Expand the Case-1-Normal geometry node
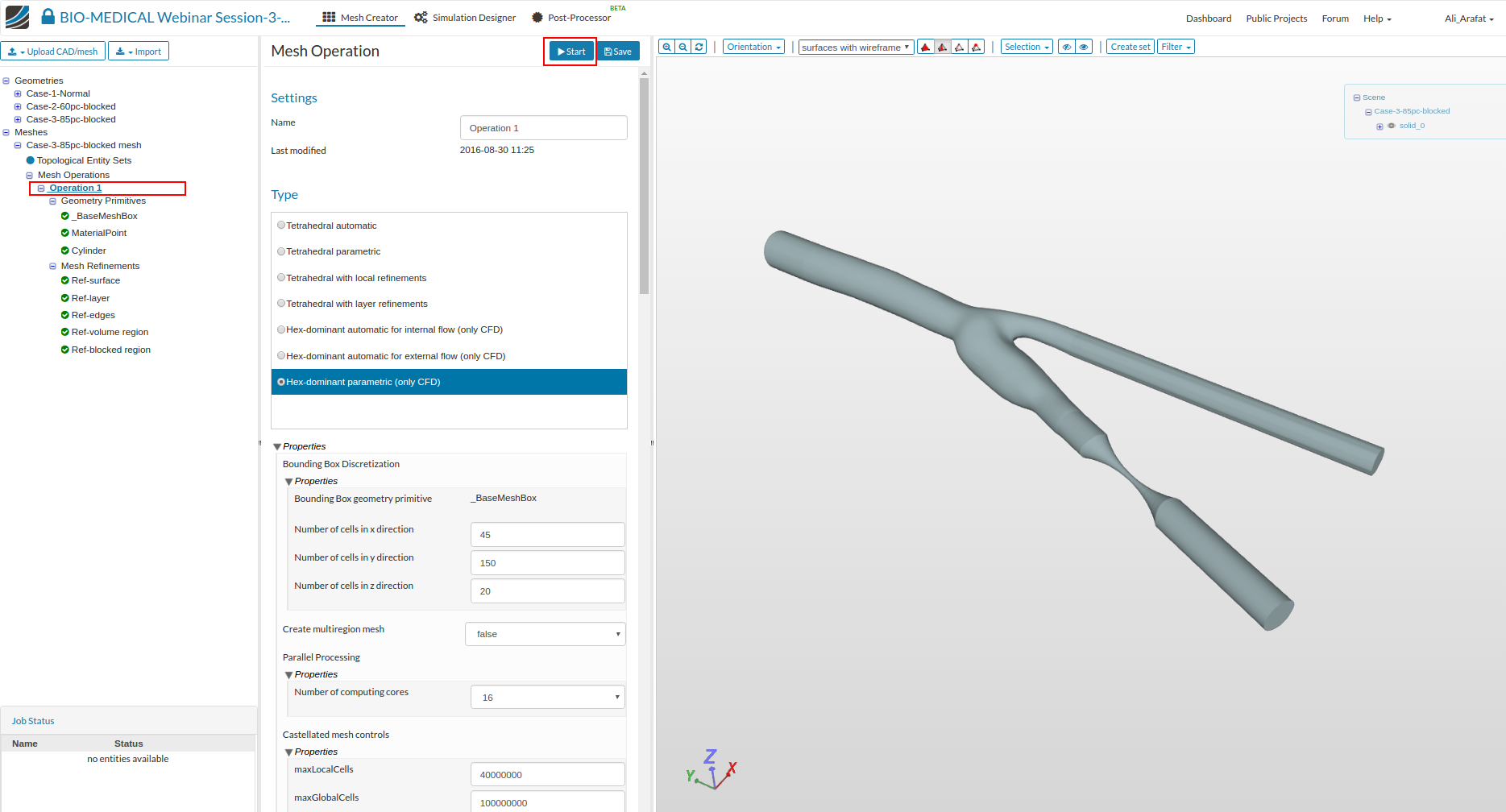 (18, 93)
